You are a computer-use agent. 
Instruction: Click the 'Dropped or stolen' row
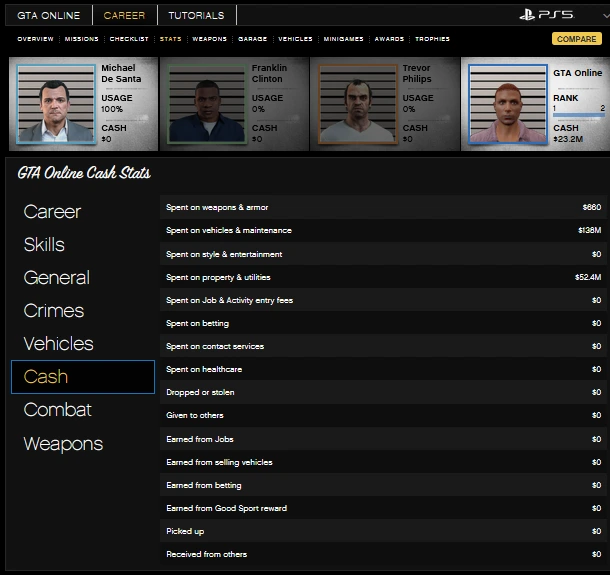tap(383, 392)
